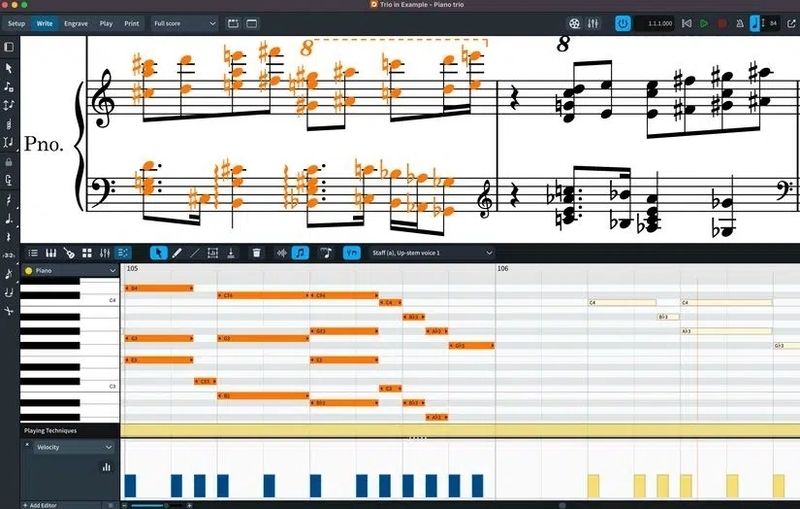Toggle the metronome click
Viewport: 800px width, 509px height.
tap(739, 23)
